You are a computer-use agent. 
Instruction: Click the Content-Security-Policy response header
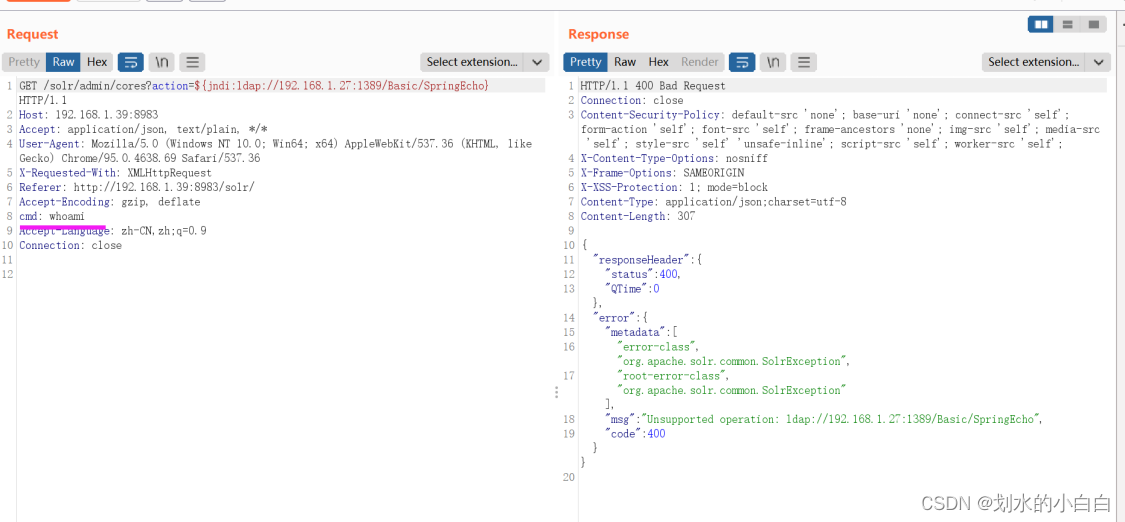pos(840,129)
